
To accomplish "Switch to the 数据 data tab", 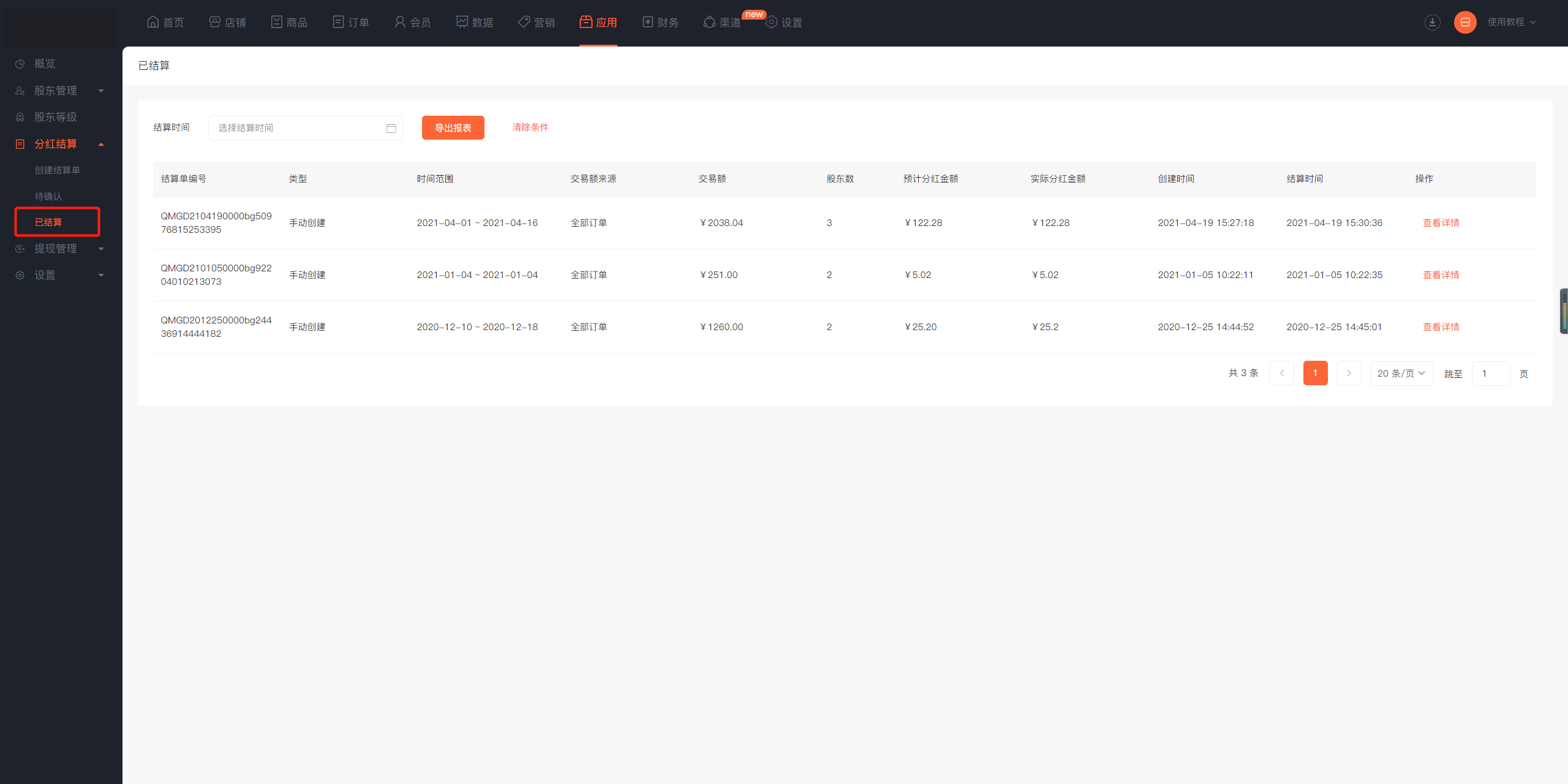I will 475,22.
